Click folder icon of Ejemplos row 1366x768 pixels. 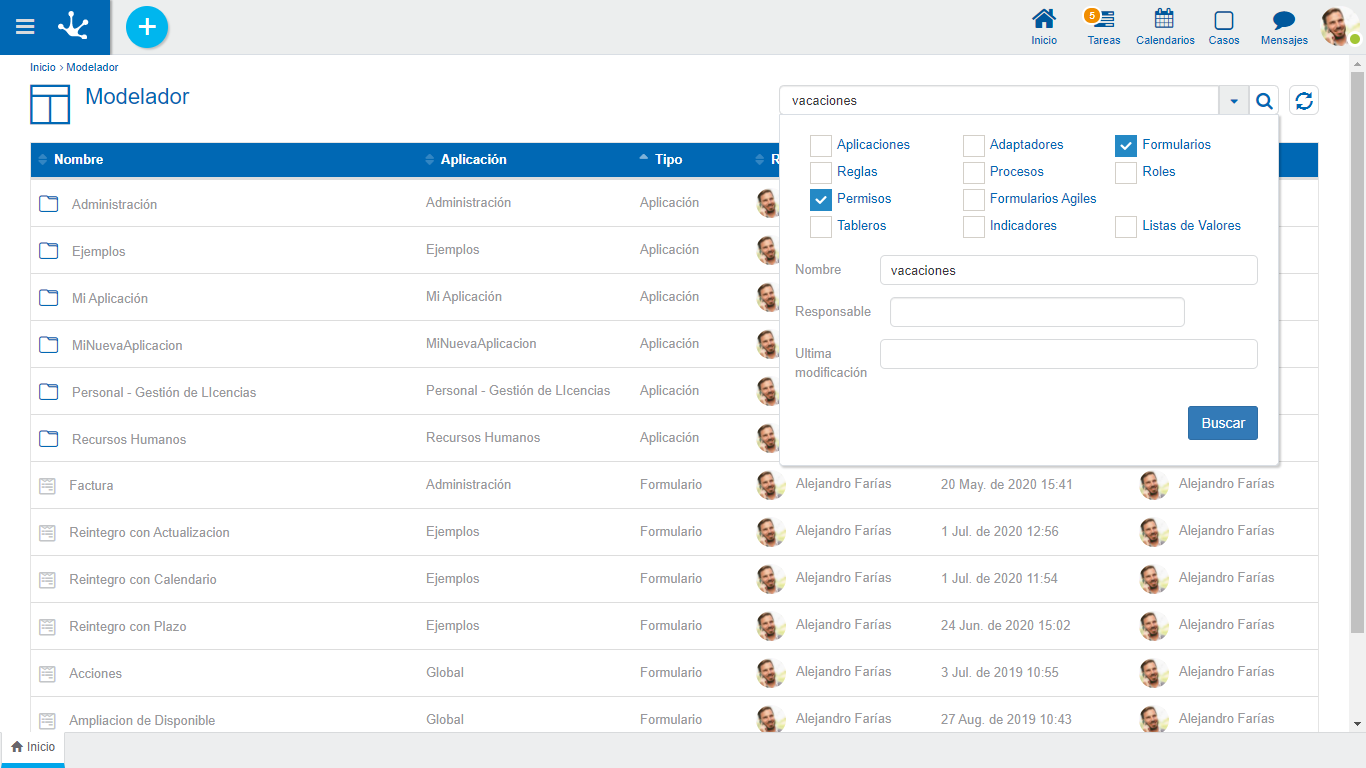coord(49,251)
